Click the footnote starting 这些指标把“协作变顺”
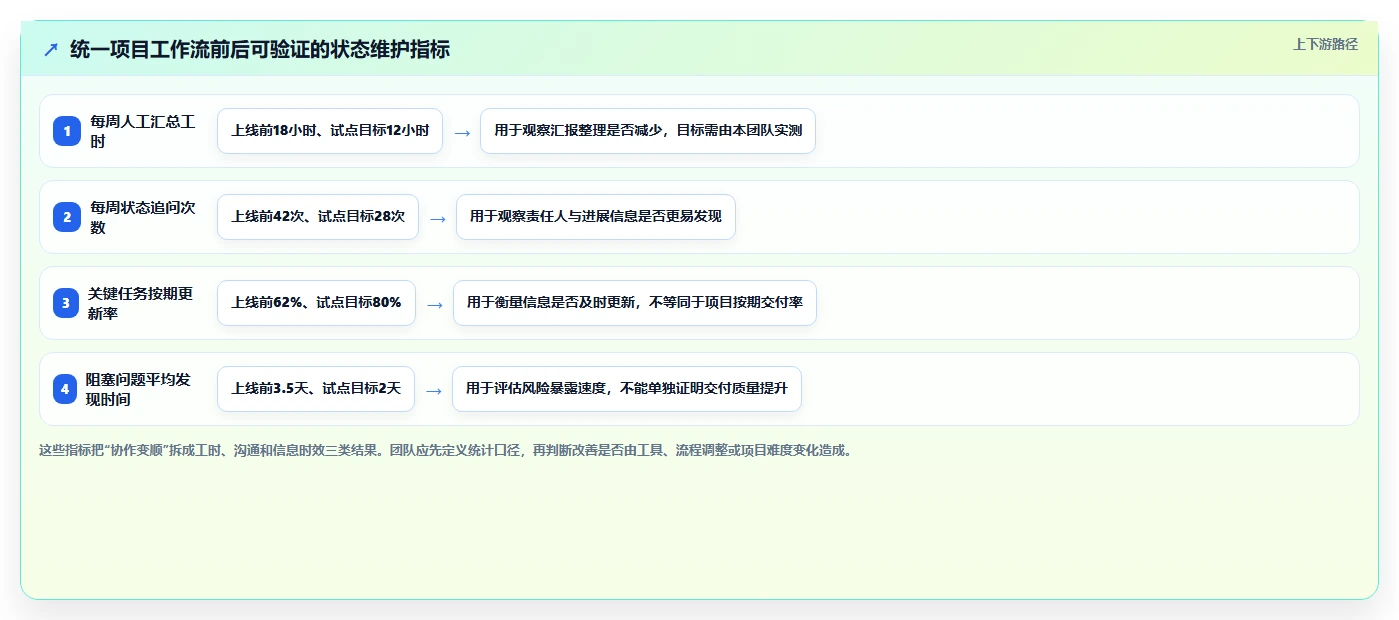1399x620 pixels. coord(446,450)
